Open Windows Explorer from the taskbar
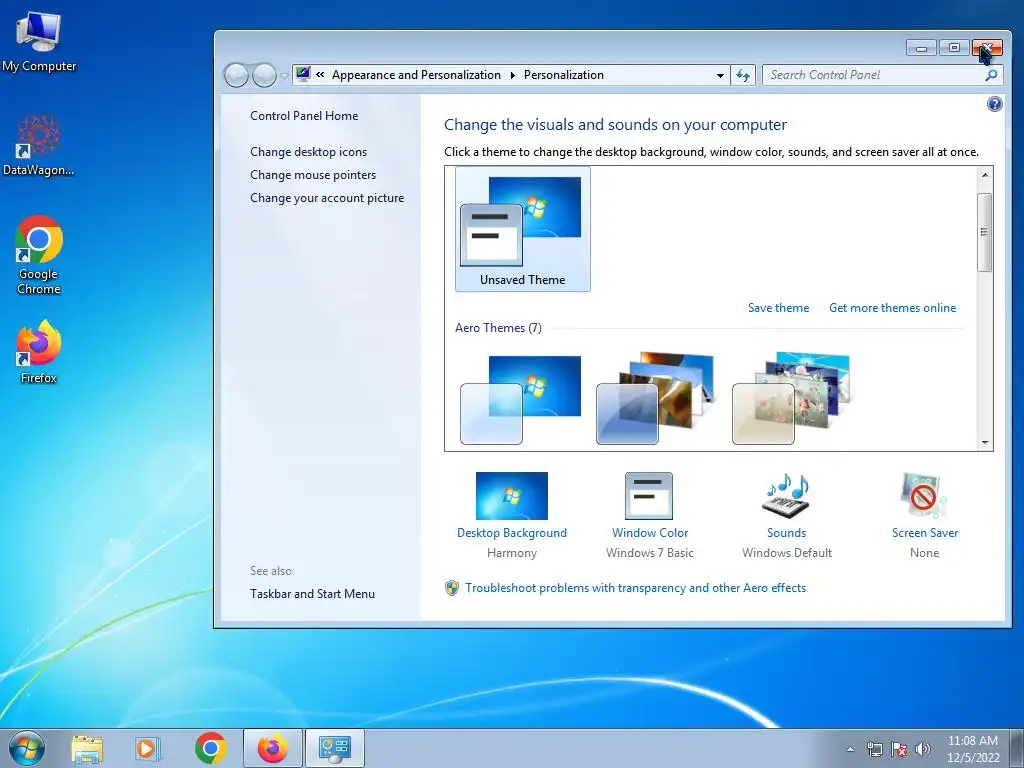 (x=87, y=748)
